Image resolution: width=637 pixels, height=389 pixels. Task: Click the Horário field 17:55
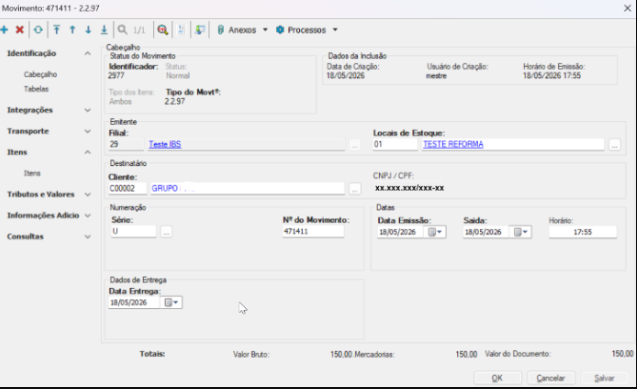[x=583, y=232]
